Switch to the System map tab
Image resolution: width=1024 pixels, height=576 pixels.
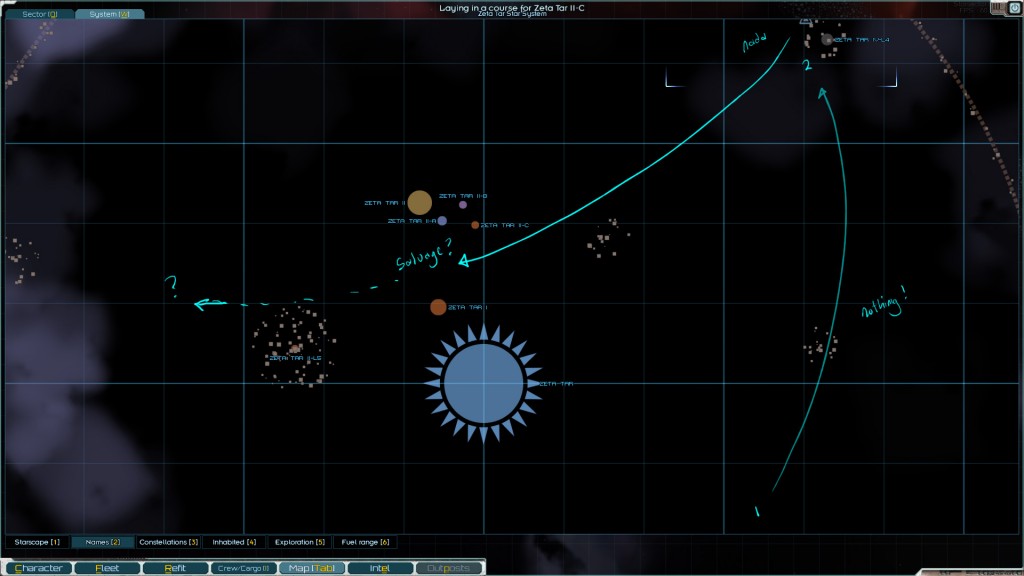109,14
